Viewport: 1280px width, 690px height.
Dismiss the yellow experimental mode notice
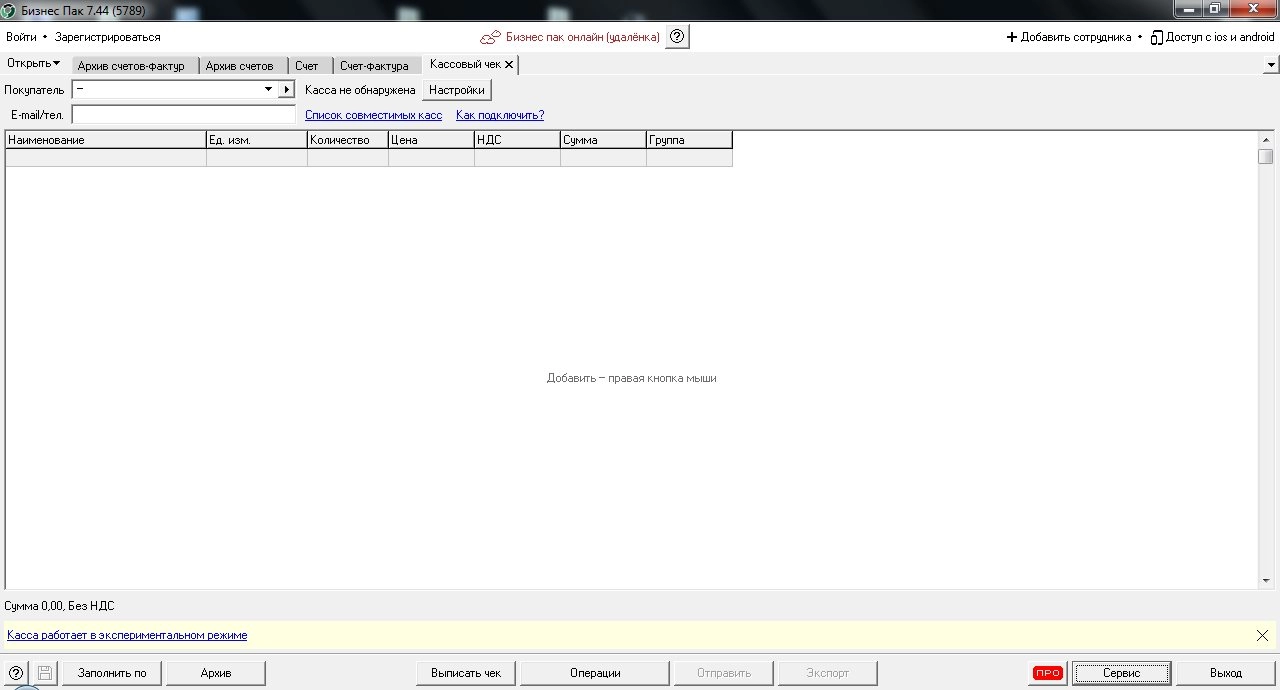1262,635
